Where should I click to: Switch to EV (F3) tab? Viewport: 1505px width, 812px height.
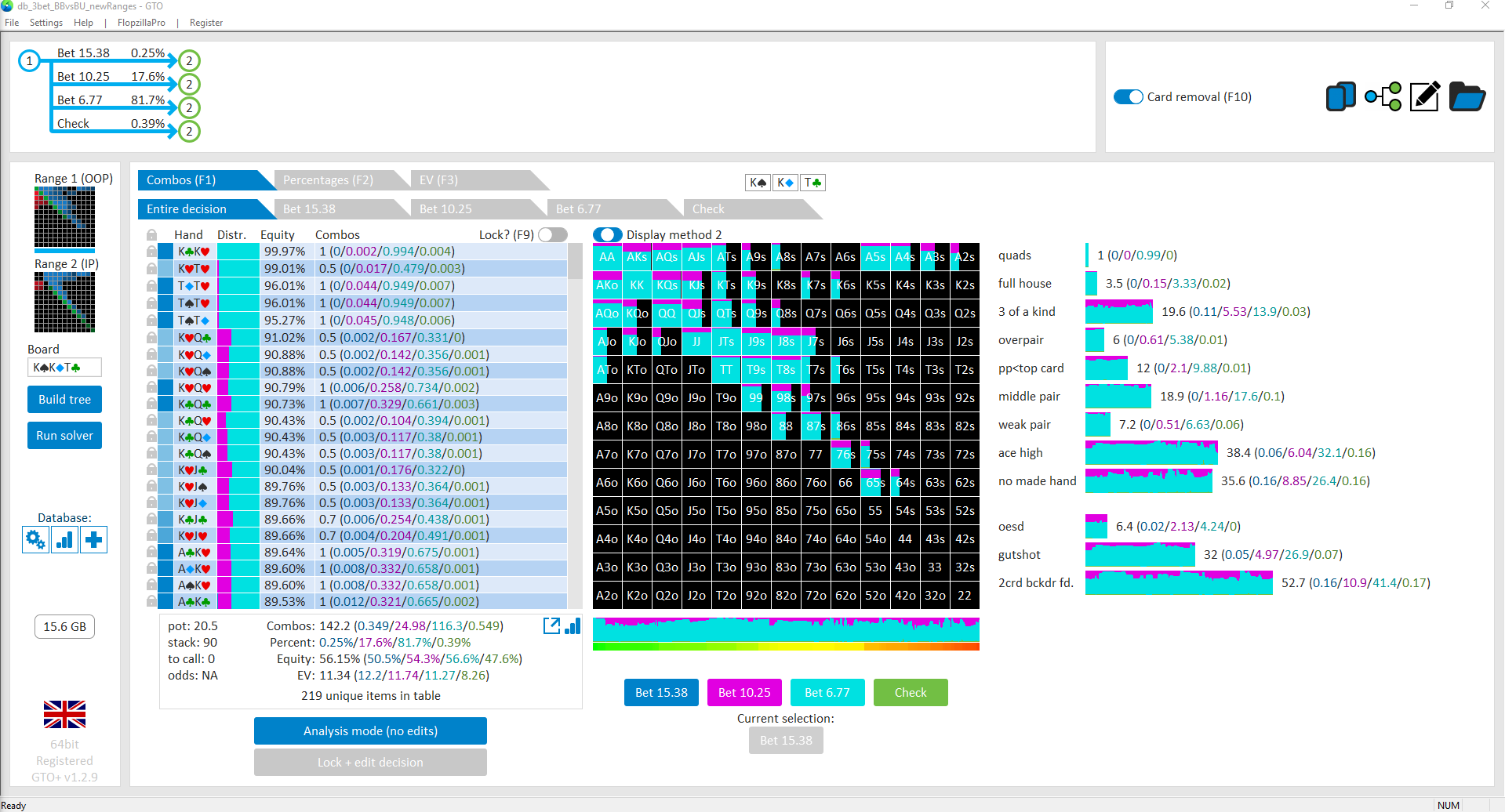[x=474, y=180]
